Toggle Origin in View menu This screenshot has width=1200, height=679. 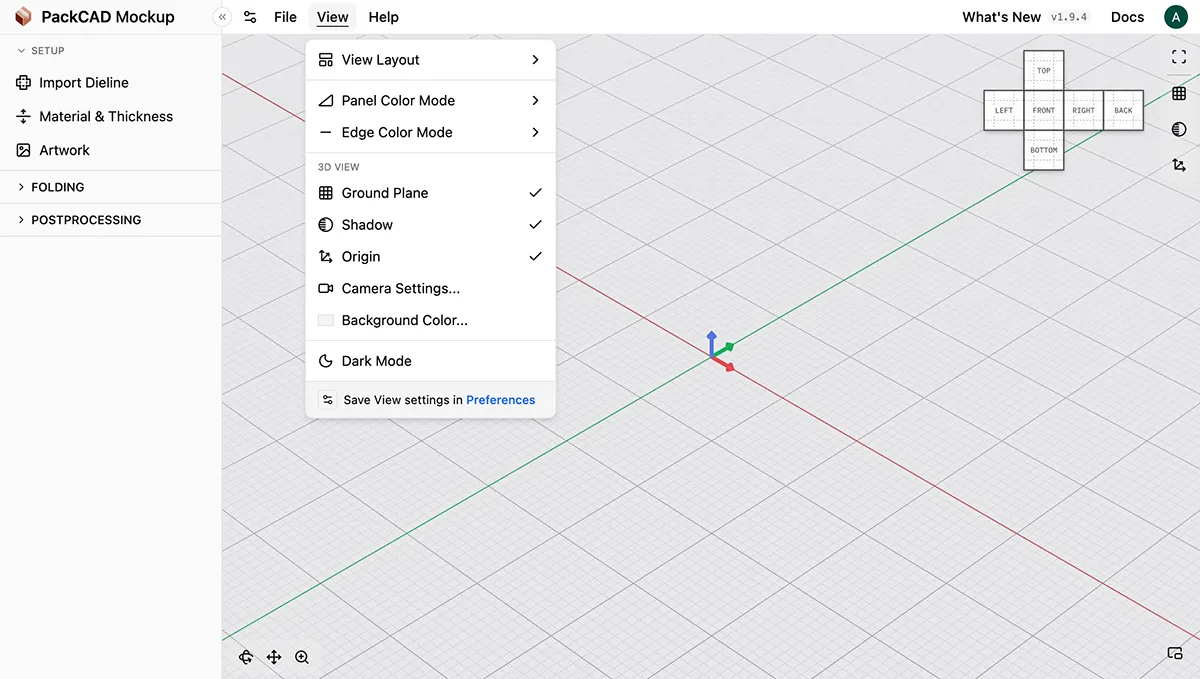coord(430,257)
